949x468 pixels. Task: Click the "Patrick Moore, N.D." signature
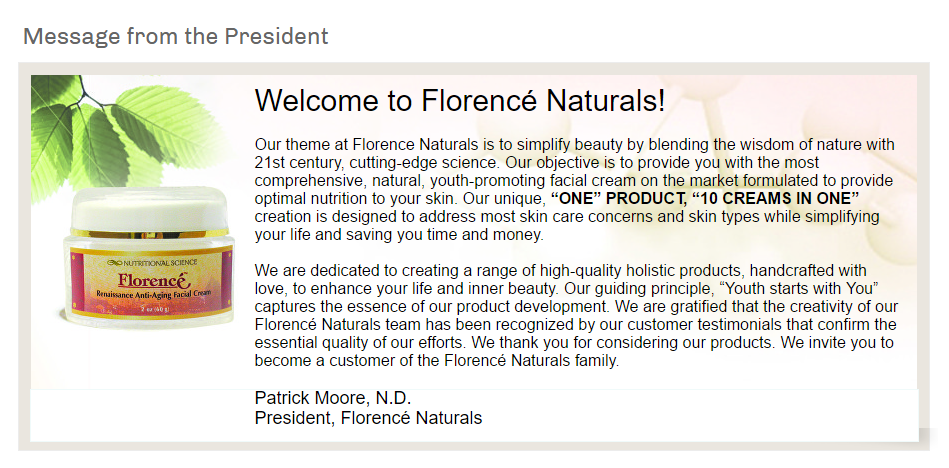click(333, 398)
